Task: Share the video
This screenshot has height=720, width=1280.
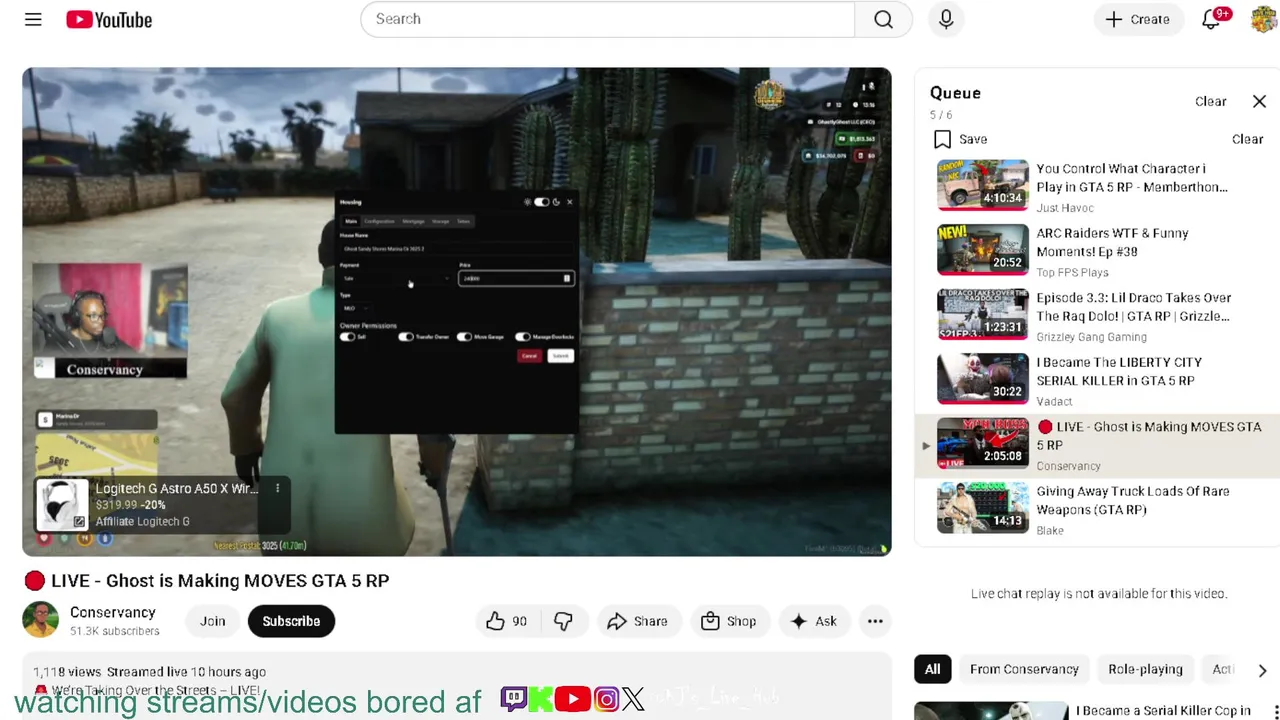Action: [637, 621]
